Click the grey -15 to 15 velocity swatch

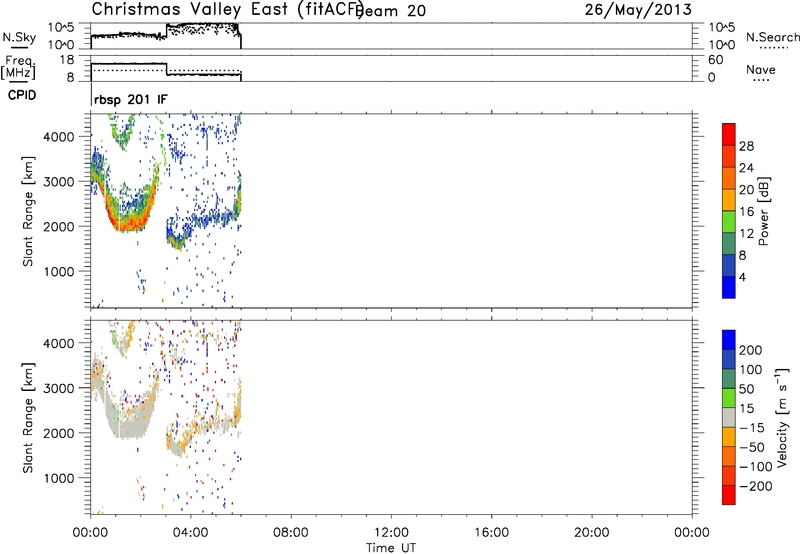[x=729, y=417]
